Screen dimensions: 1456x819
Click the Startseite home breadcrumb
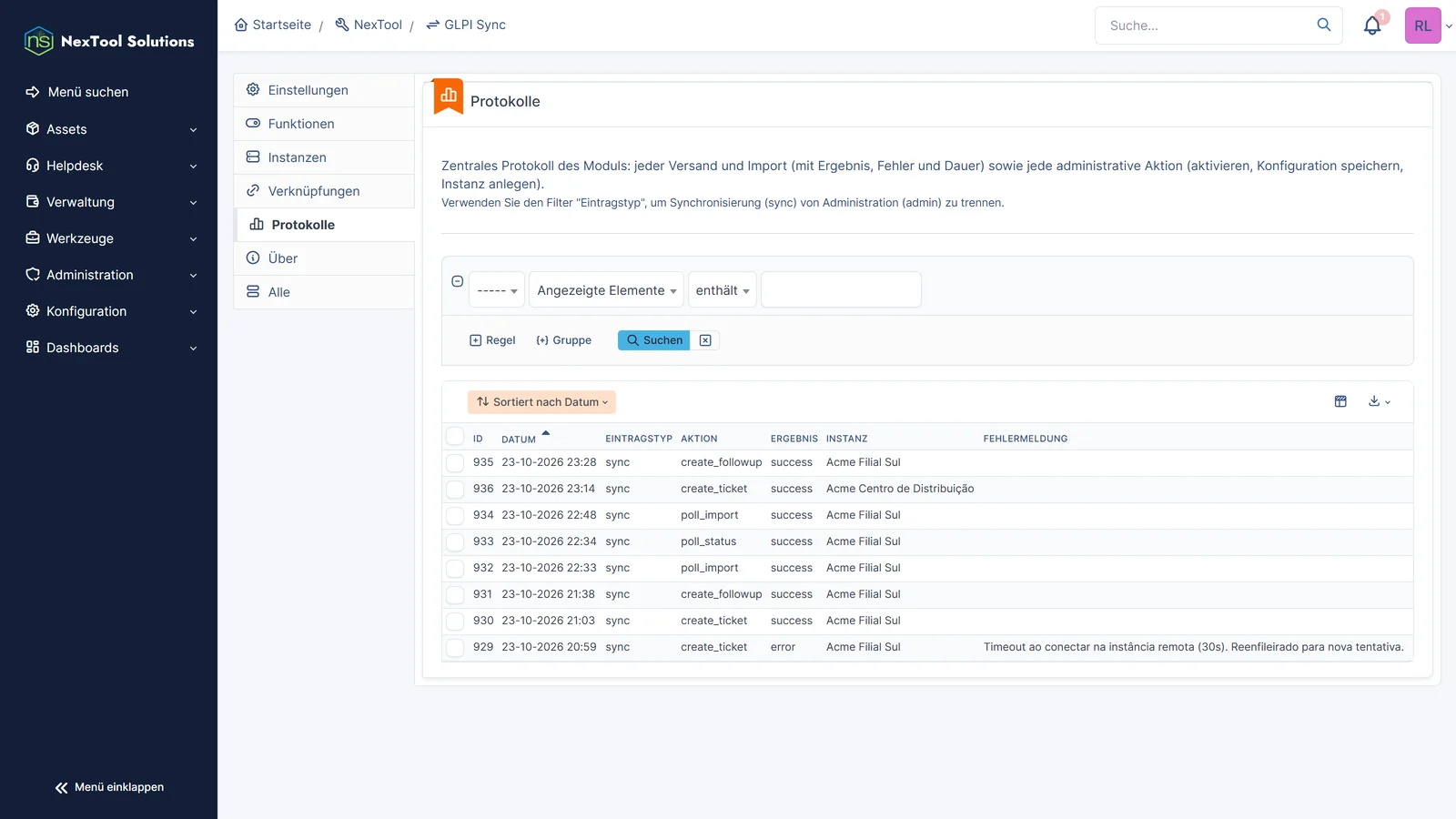pyautogui.click(x=273, y=25)
